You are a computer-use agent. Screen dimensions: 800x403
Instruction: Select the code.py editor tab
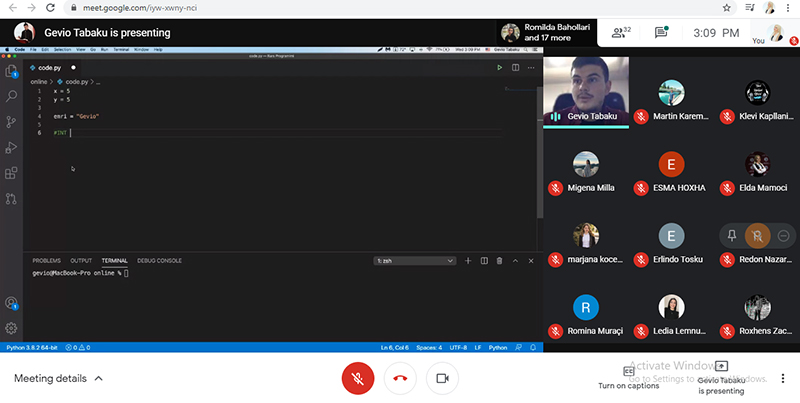(52, 67)
